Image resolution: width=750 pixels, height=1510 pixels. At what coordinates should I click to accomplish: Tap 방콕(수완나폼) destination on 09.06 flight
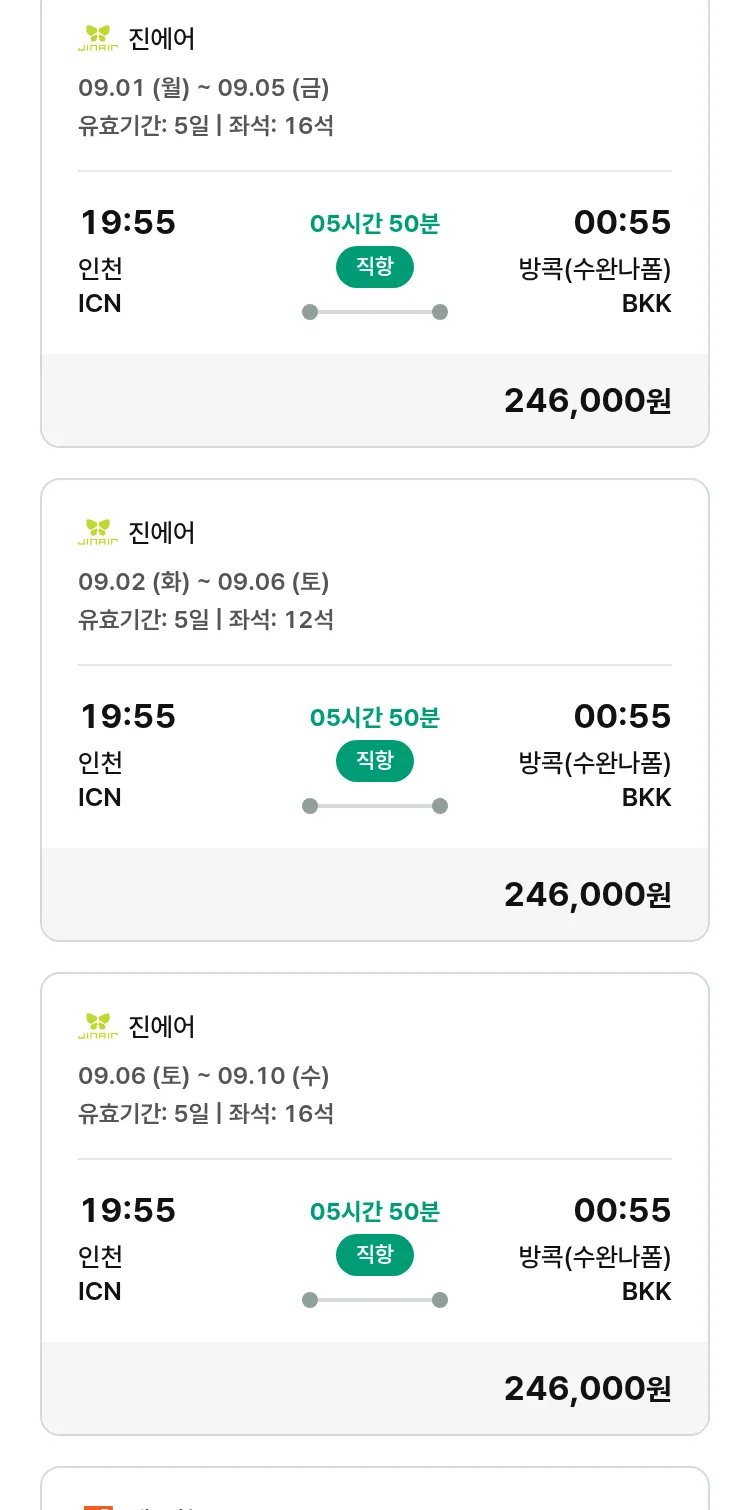pyautogui.click(x=594, y=1257)
